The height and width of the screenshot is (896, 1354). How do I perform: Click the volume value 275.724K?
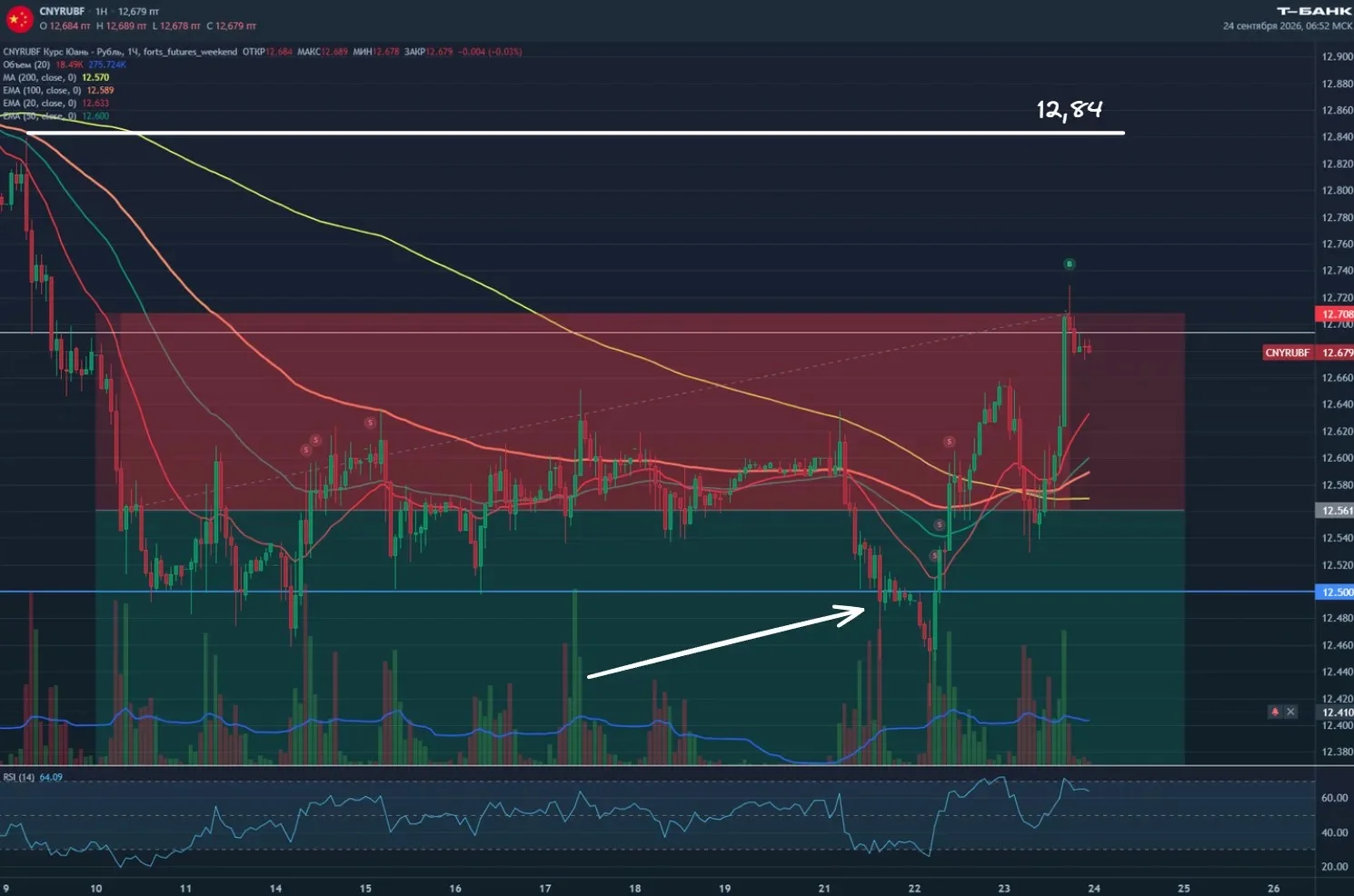[107, 65]
